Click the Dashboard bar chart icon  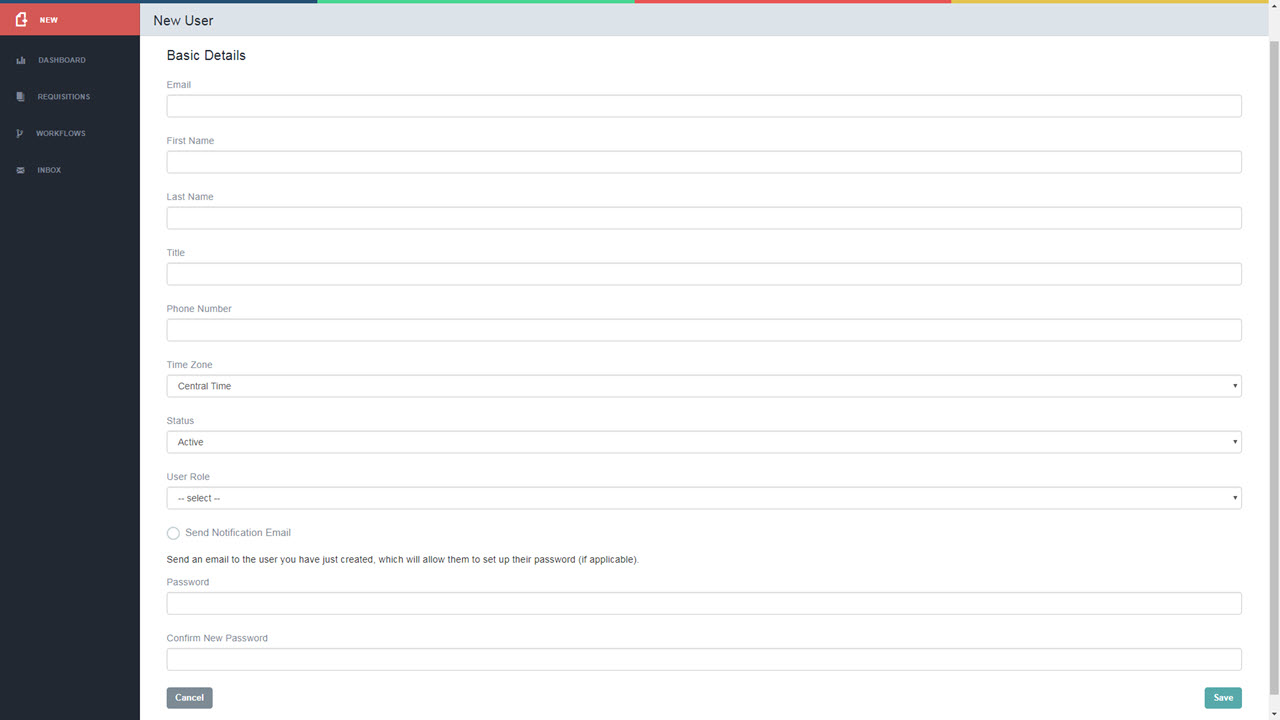click(21, 60)
